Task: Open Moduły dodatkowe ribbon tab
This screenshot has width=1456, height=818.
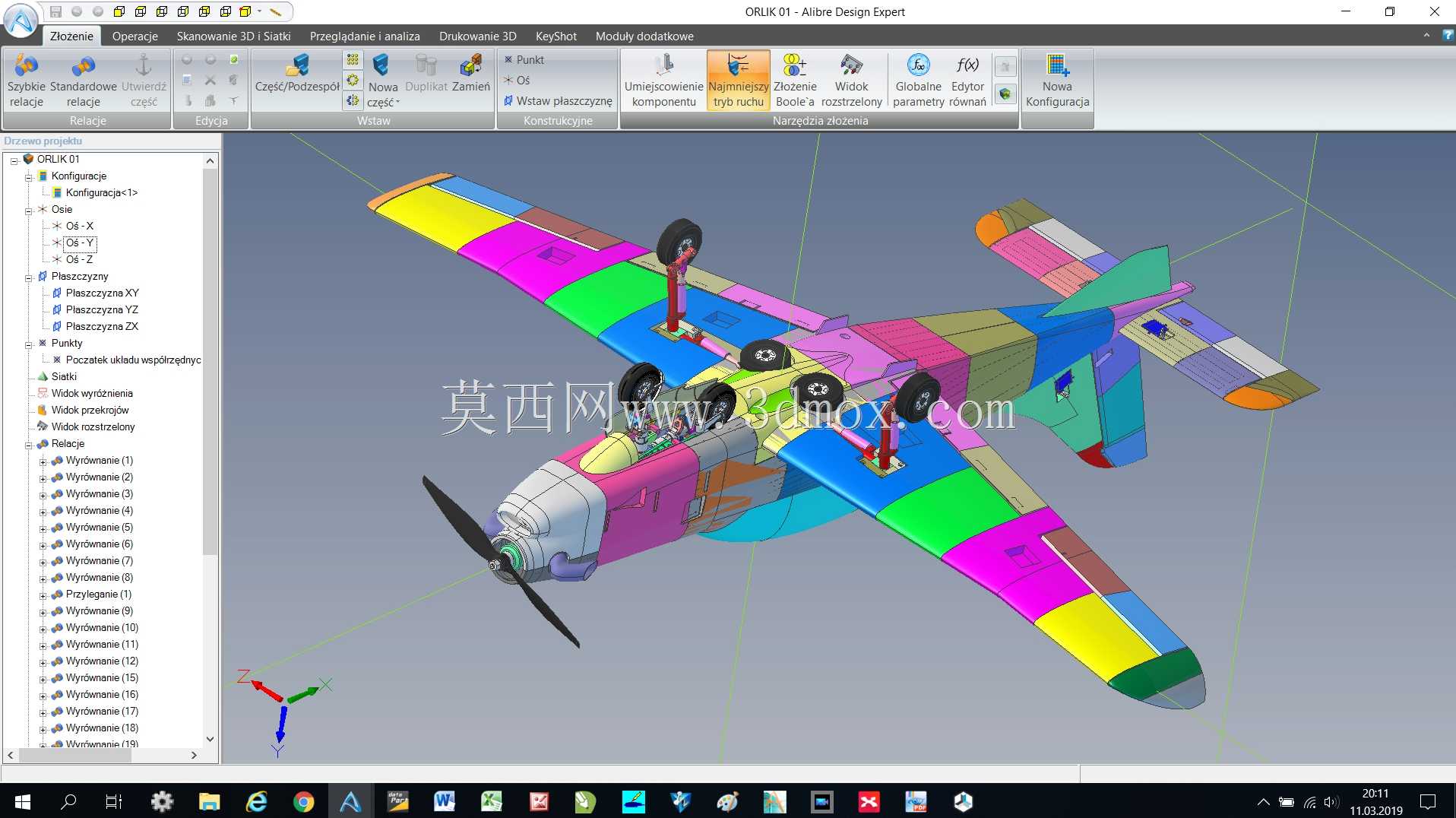Action: [644, 36]
